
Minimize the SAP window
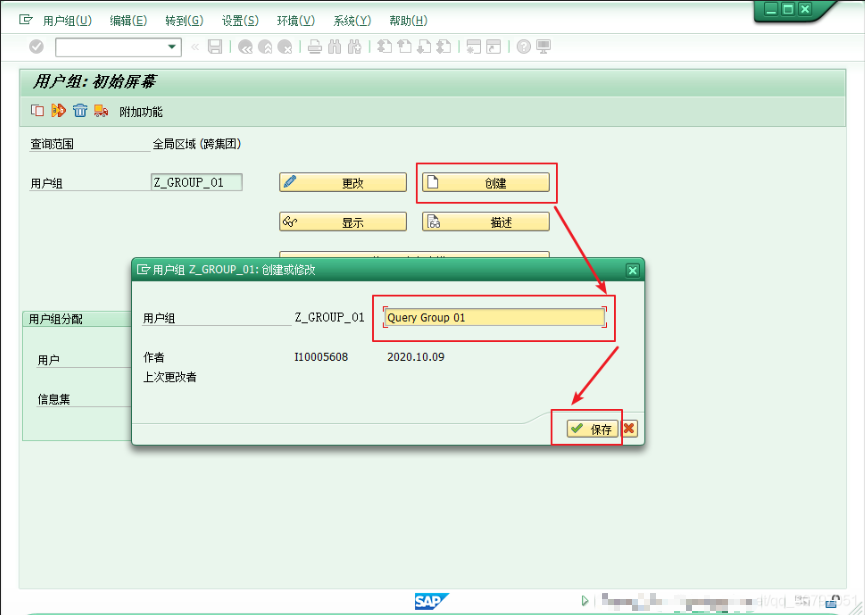point(771,9)
